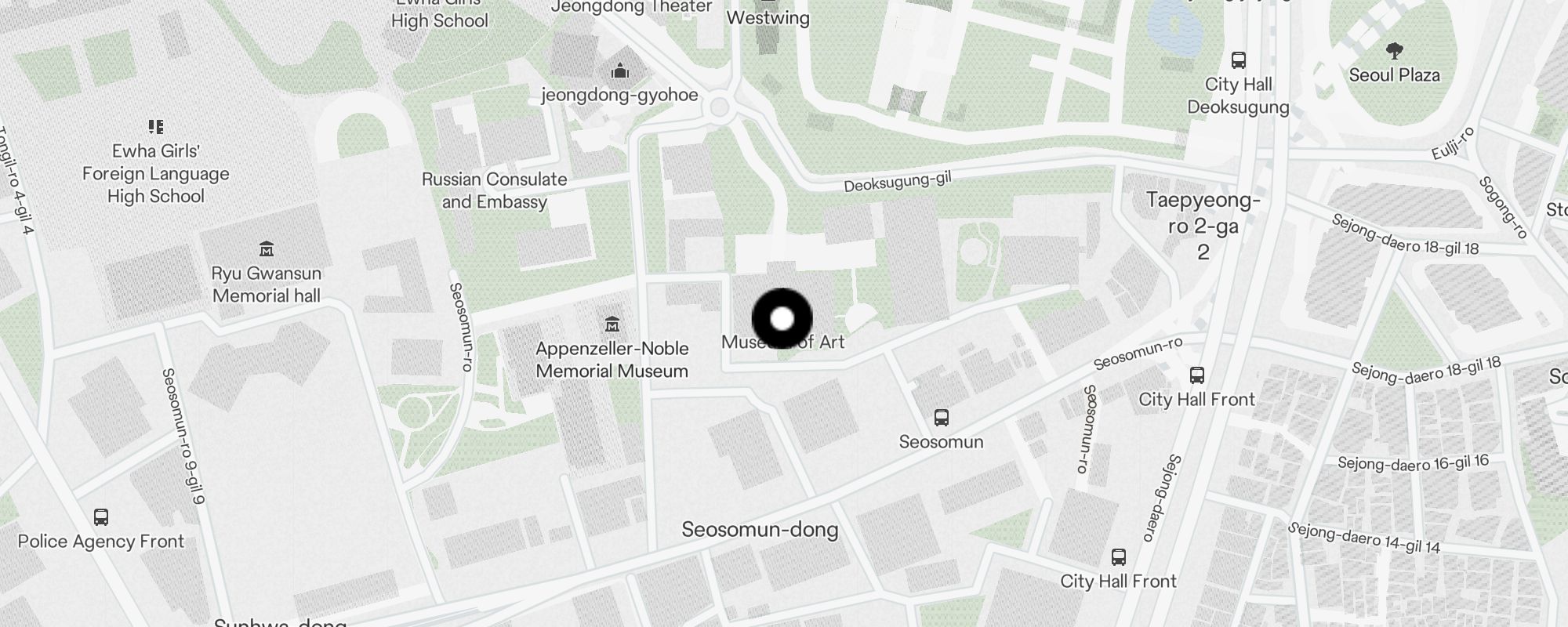
Task: Select the Westwing label at top
Action: (768, 17)
